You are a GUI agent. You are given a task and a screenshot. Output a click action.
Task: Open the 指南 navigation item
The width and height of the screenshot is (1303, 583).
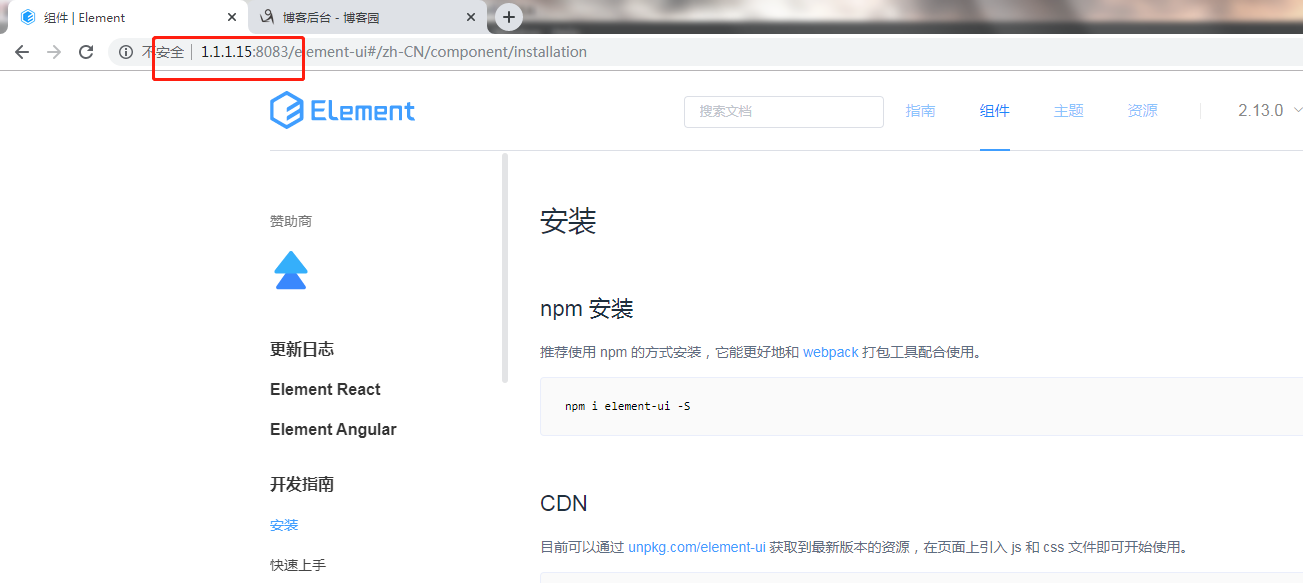[x=921, y=111]
